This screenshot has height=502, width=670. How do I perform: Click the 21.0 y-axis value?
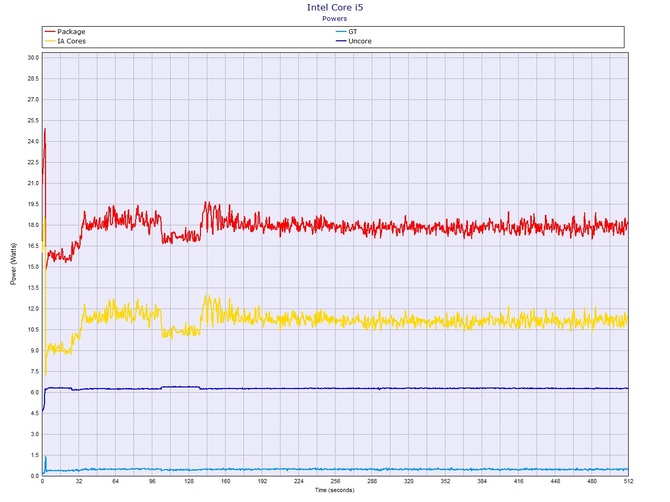click(33, 183)
